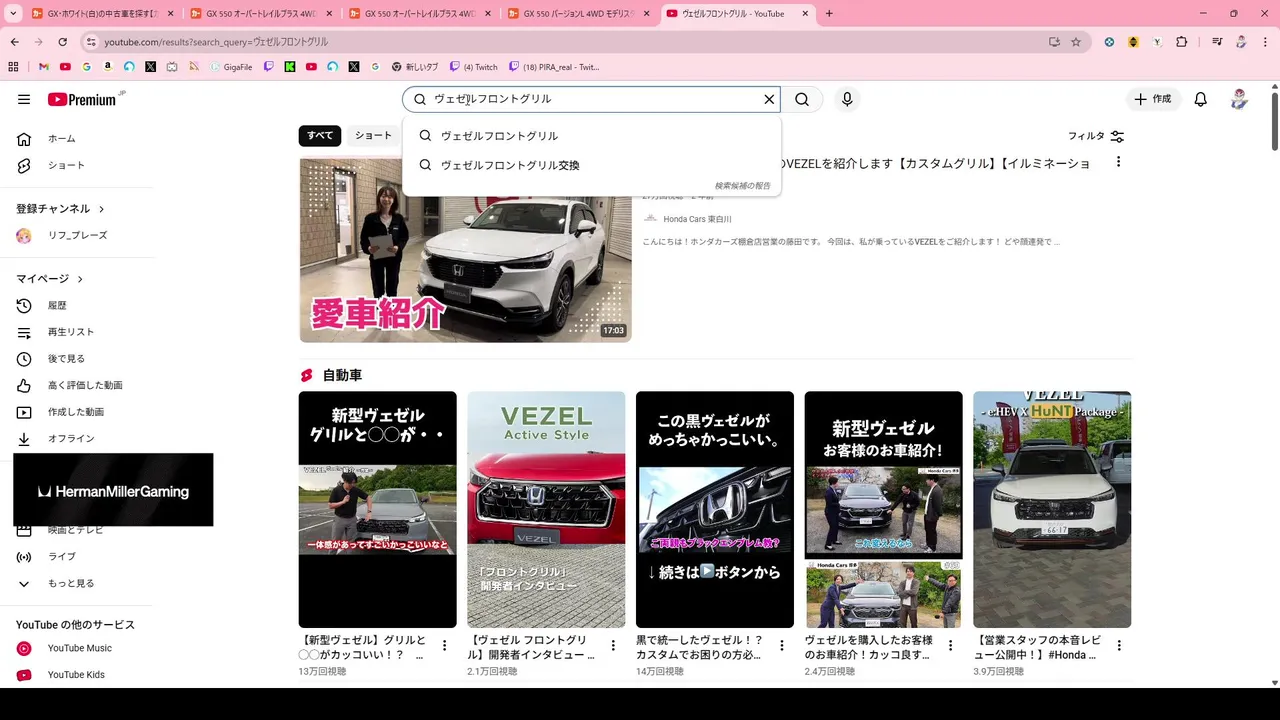Open 作成した動画 your videos
The width and height of the screenshot is (1280, 720).
click(x=77, y=412)
